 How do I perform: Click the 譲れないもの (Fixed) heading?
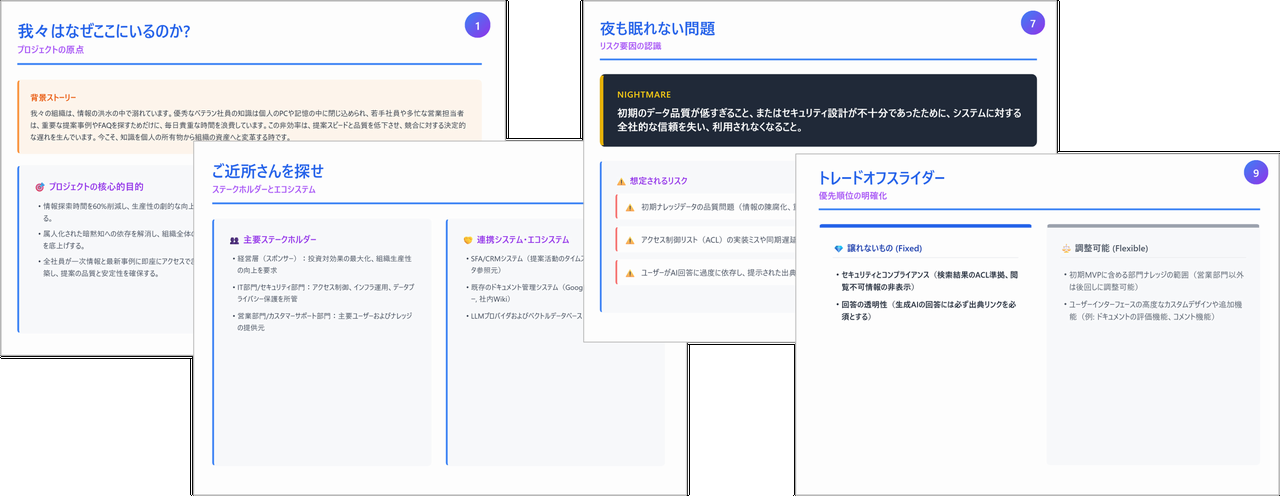pos(885,248)
